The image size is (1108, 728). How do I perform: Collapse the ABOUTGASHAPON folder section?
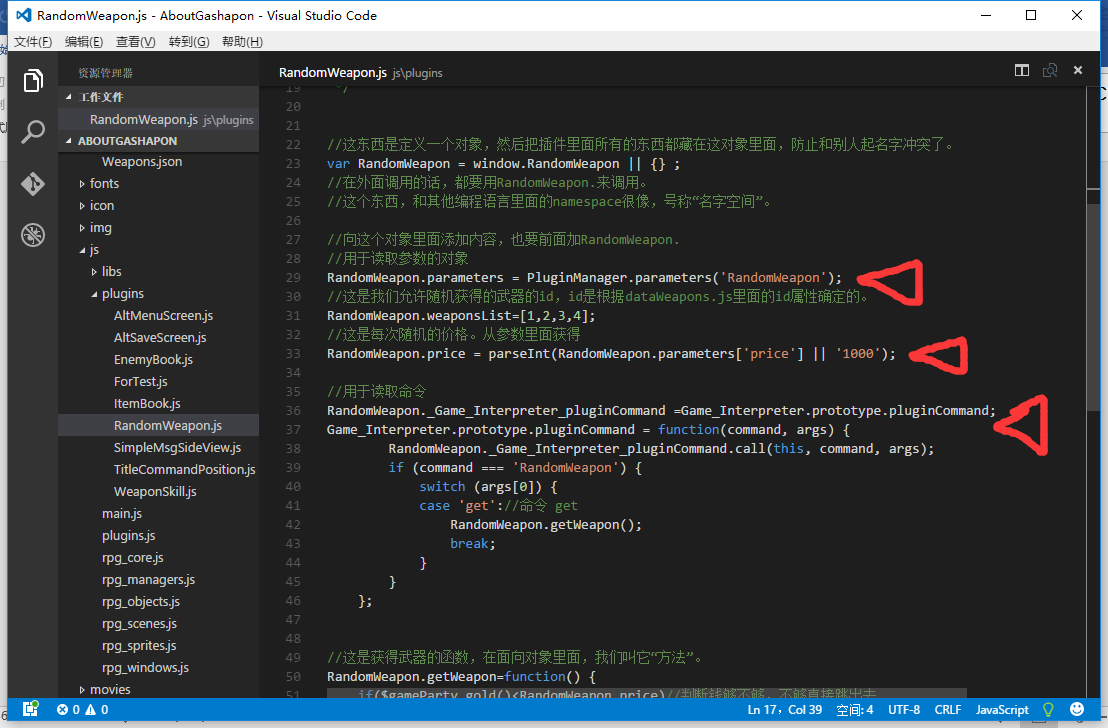69,141
